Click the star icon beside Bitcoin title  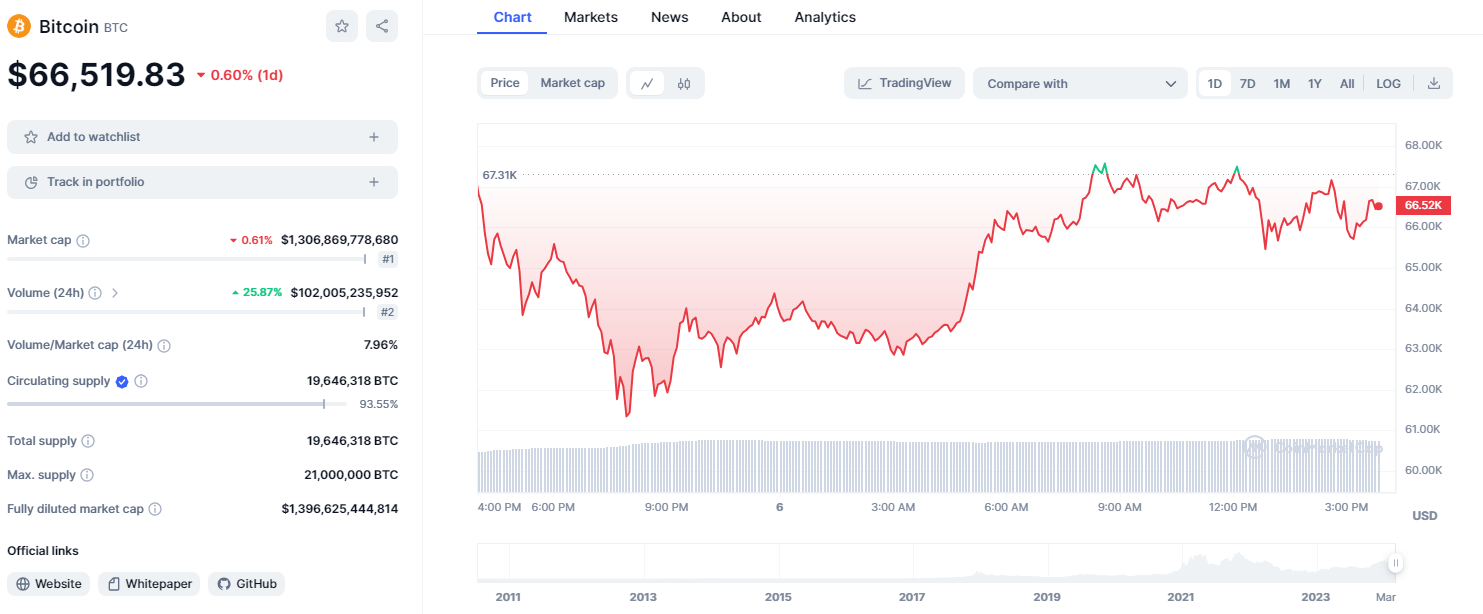(342, 26)
